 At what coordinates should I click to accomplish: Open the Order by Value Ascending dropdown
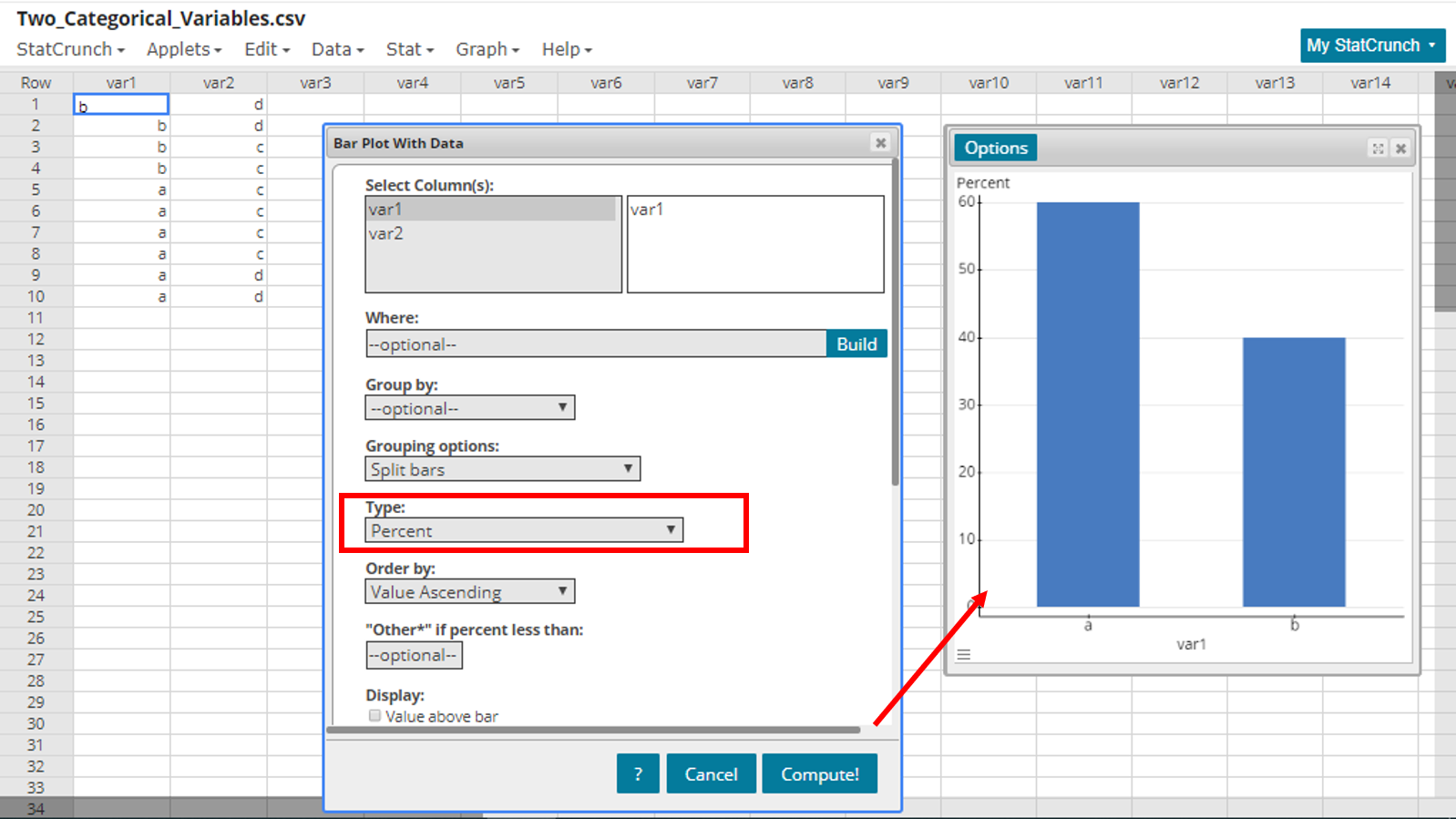coord(469,592)
